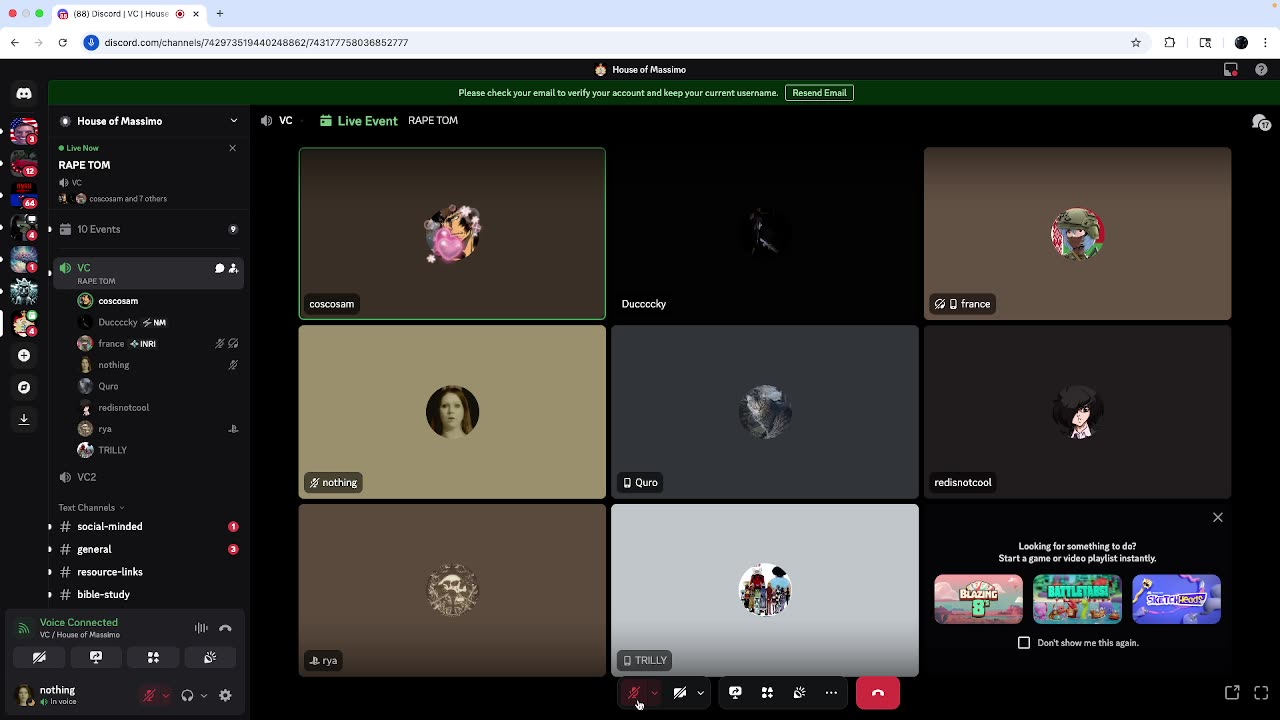Click invite people icon on VC channel

click(x=233, y=268)
